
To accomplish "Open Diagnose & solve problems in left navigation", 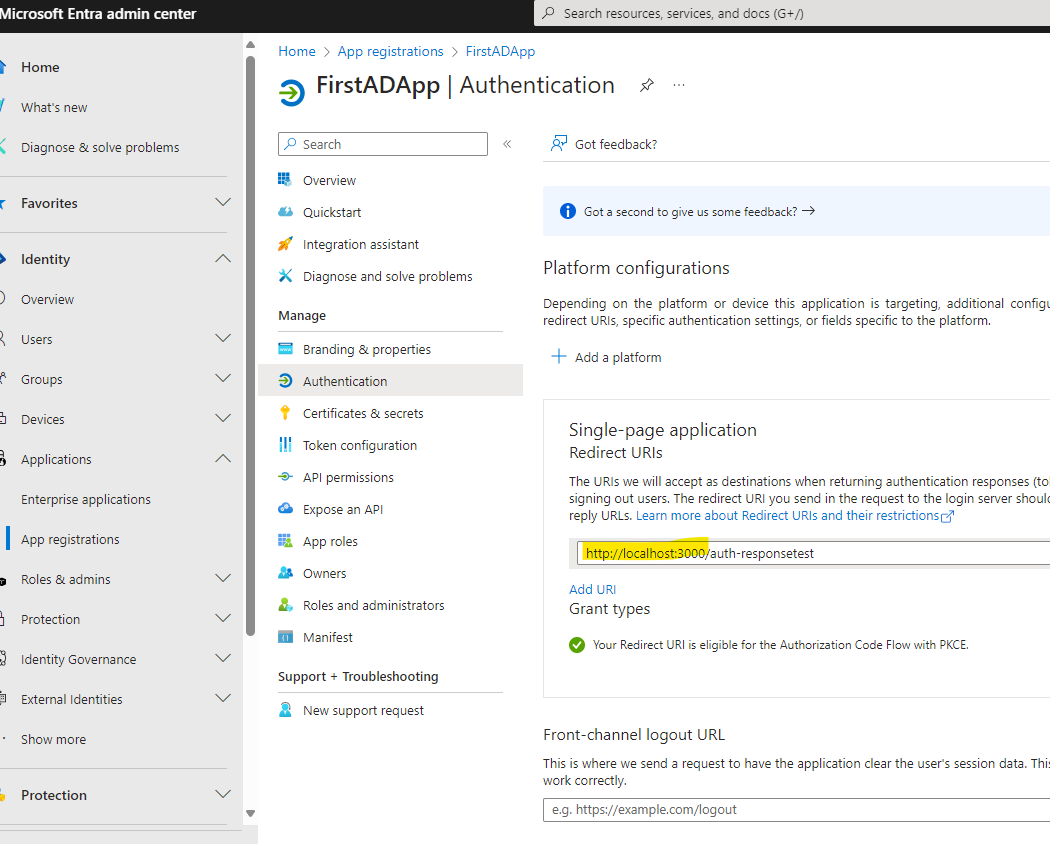I will 100,147.
